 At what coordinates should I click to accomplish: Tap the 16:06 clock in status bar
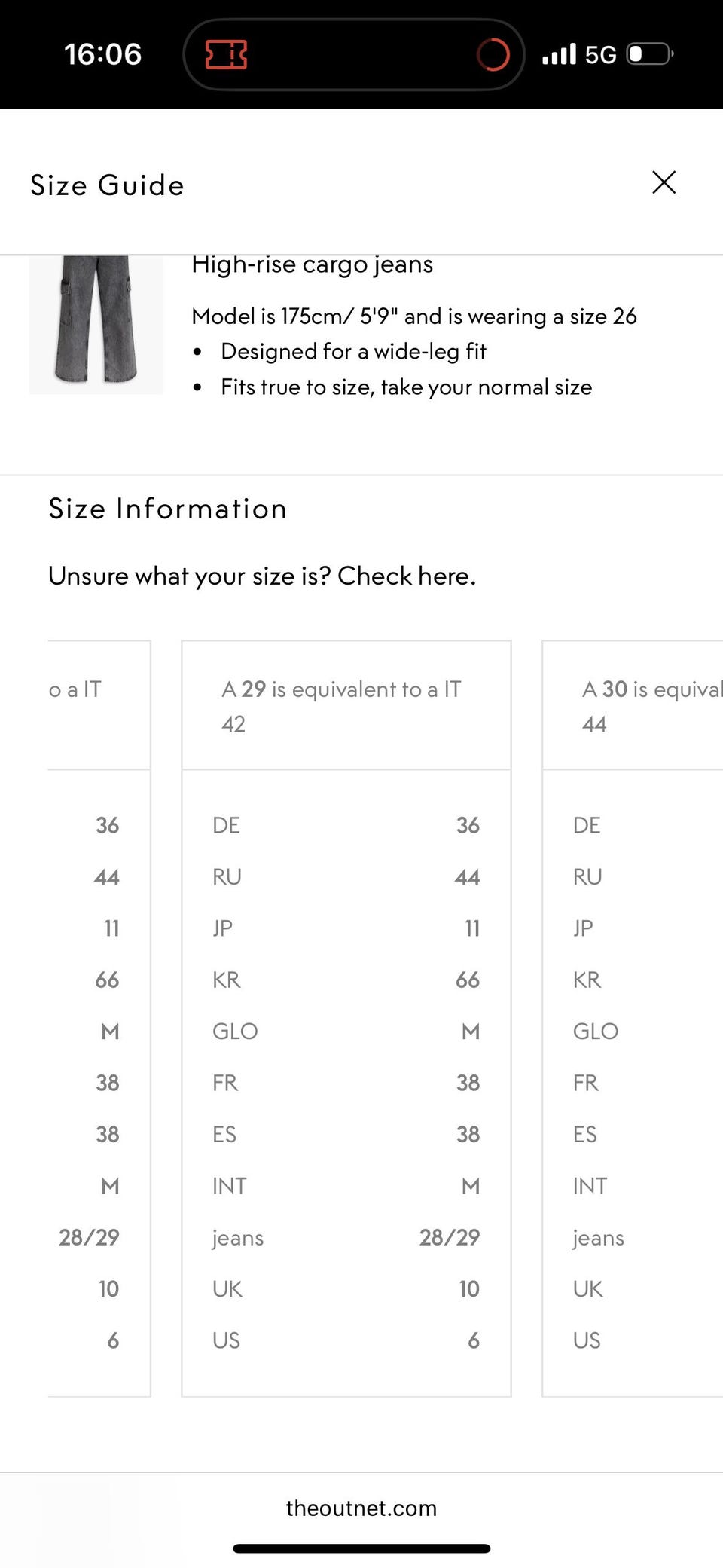tap(102, 54)
